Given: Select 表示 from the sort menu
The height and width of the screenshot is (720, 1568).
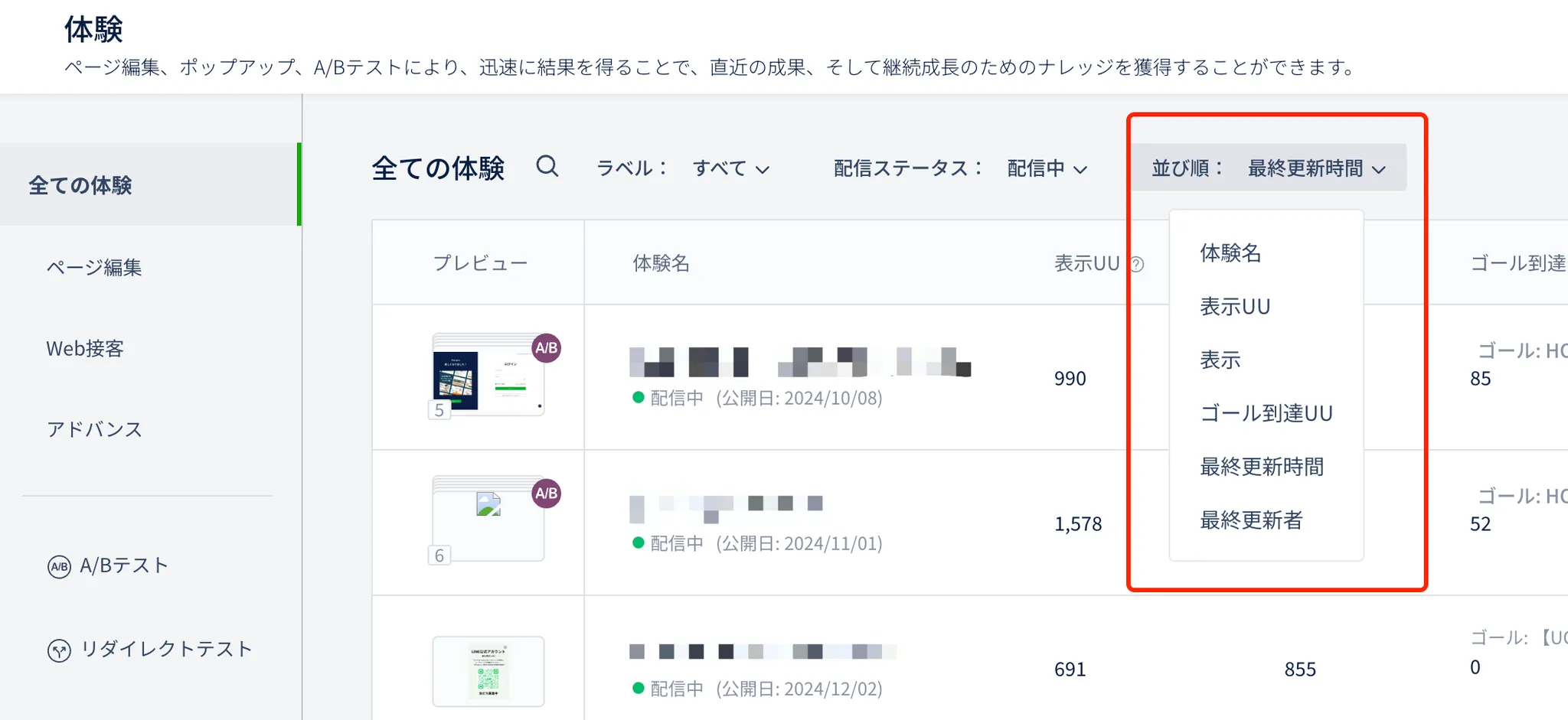Looking at the screenshot, I should [x=1220, y=360].
